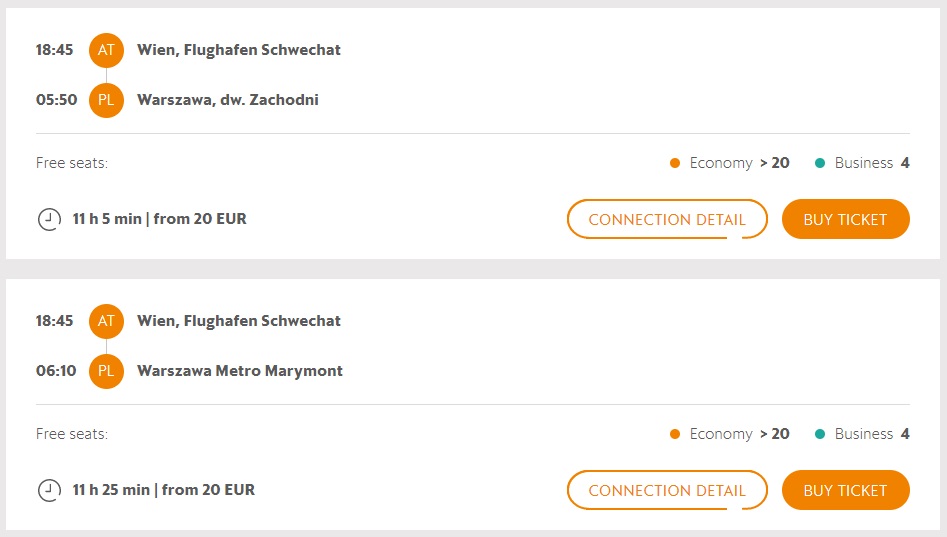Viewport: 947px width, 537px height.
Task: Click the 11 h 25 min duration text
Action: (111, 490)
